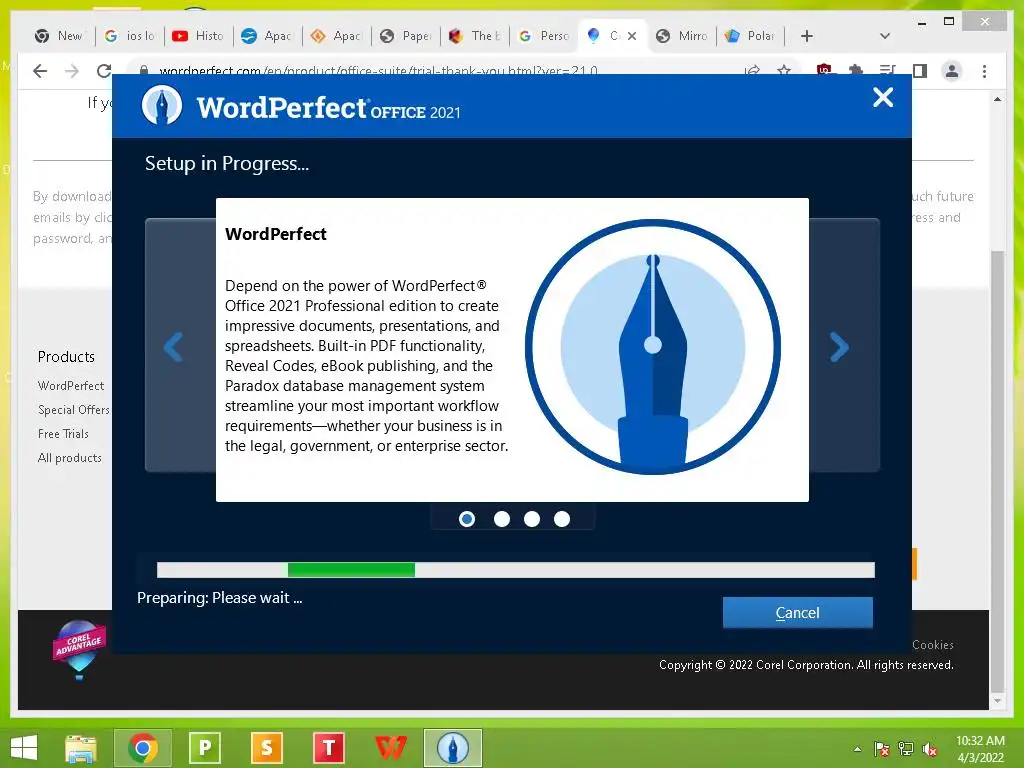Viewport: 1024px width, 768px height.
Task: Open the Cookies link in page footer
Action: coord(933,645)
